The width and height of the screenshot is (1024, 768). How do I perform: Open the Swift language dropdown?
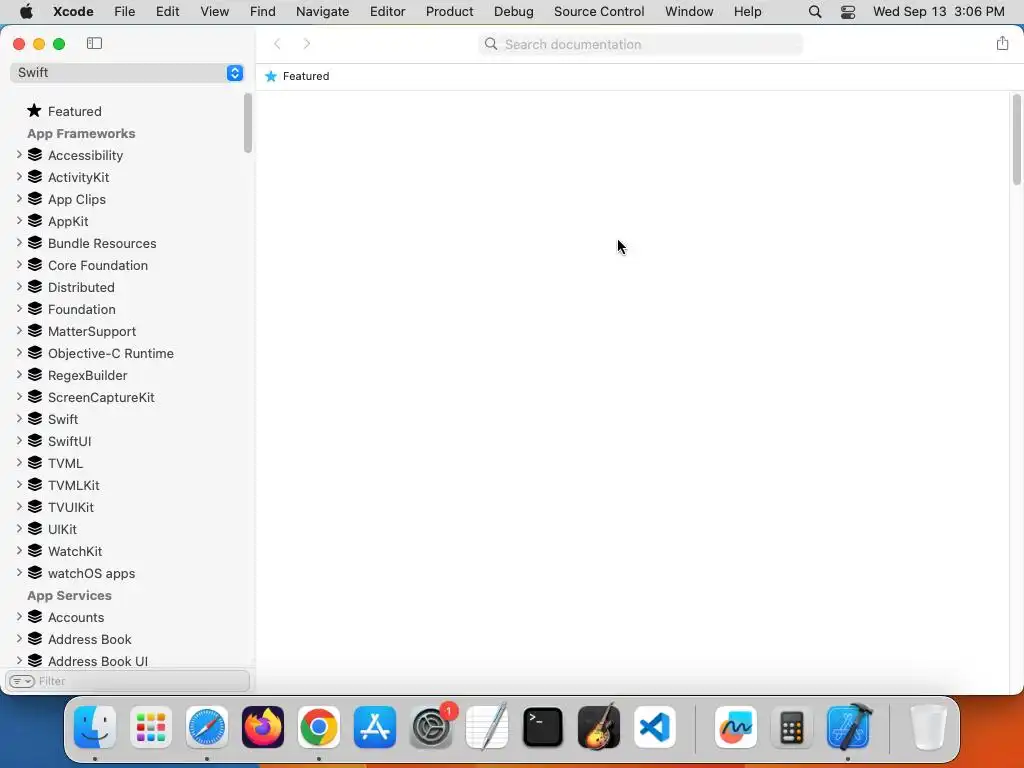pos(127,72)
